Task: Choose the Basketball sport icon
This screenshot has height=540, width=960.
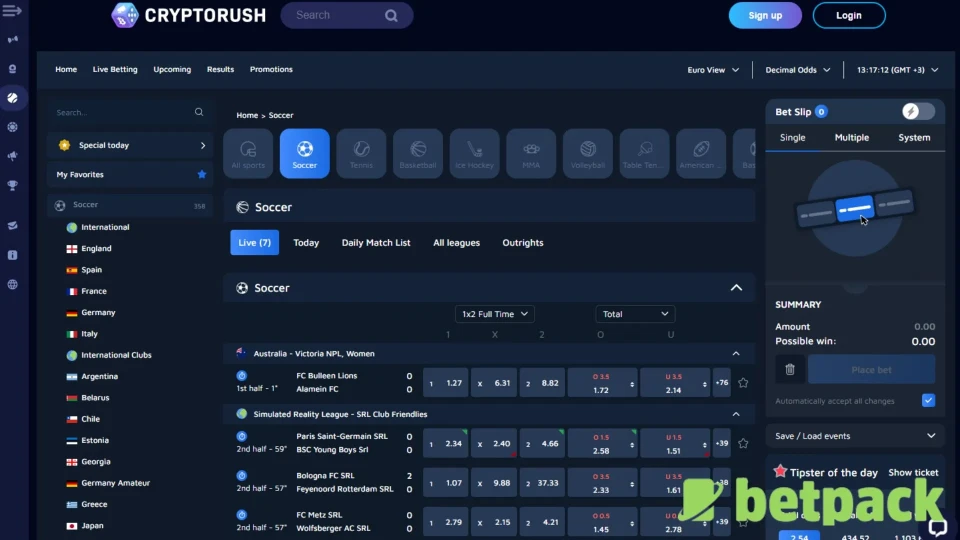Action: pyautogui.click(x=418, y=153)
